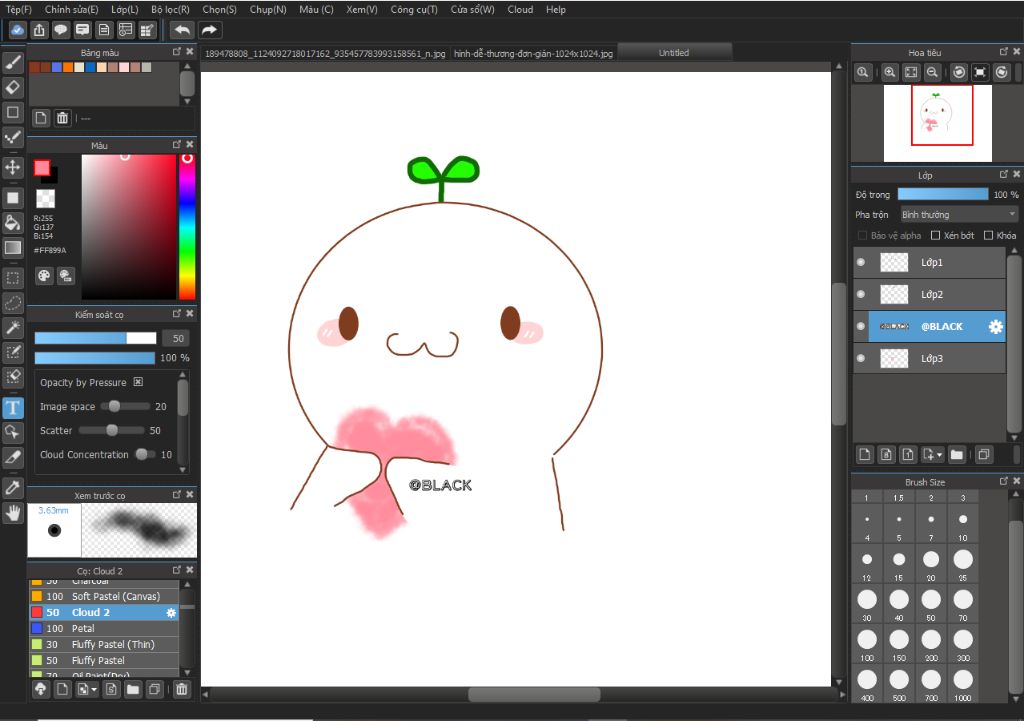Rotate the canvas left in Hoa tiêu

pyautogui.click(x=959, y=72)
